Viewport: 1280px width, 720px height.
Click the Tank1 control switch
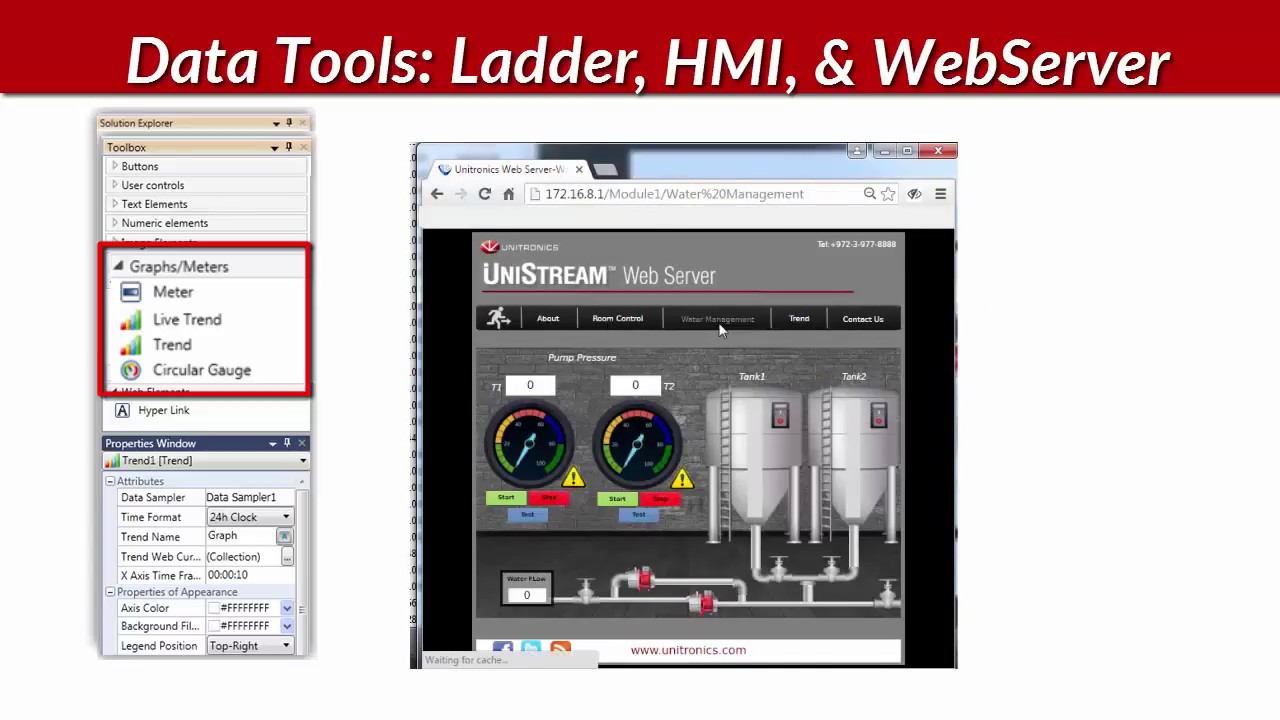(779, 416)
